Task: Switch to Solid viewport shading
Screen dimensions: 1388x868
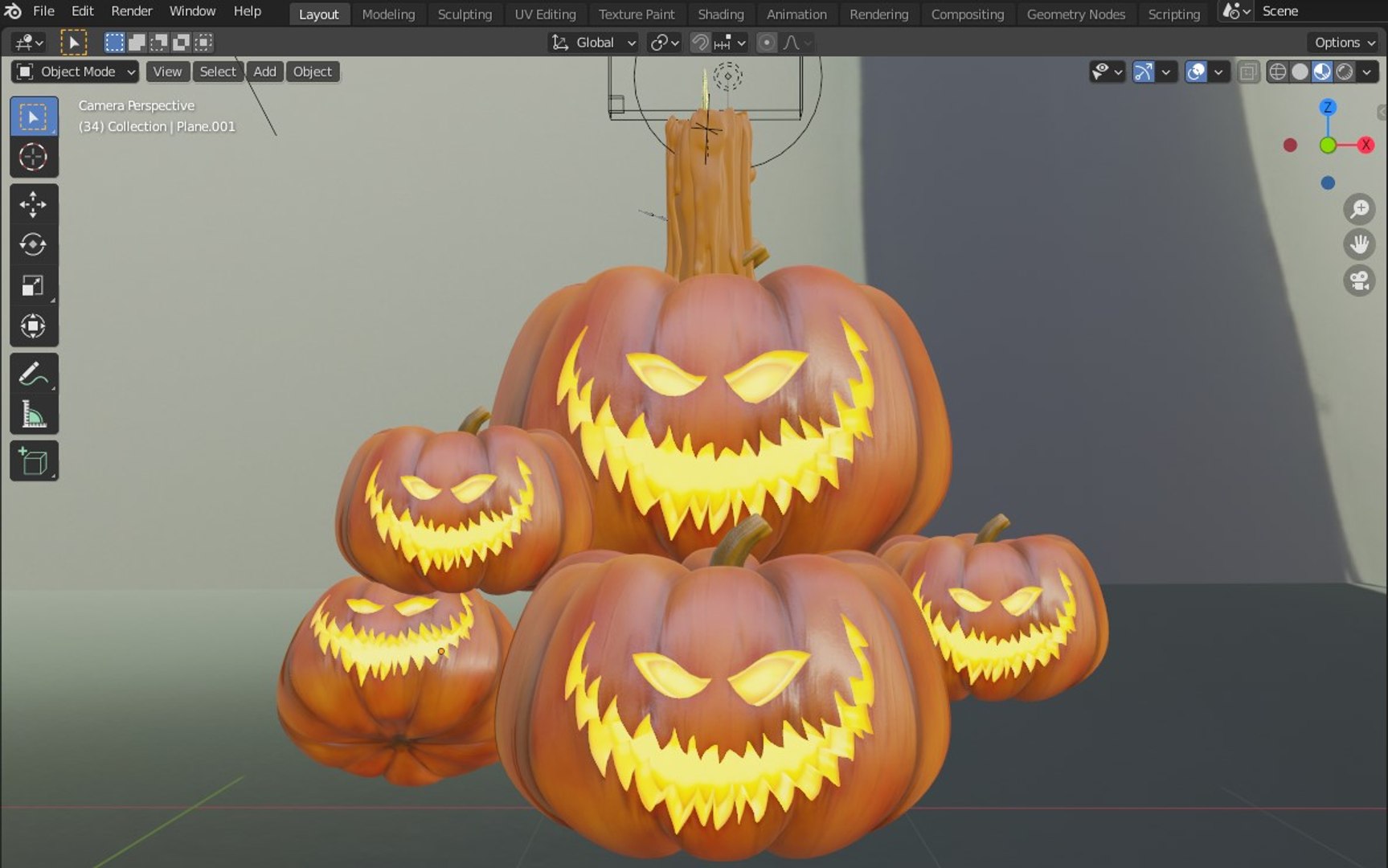Action: pos(1300,72)
